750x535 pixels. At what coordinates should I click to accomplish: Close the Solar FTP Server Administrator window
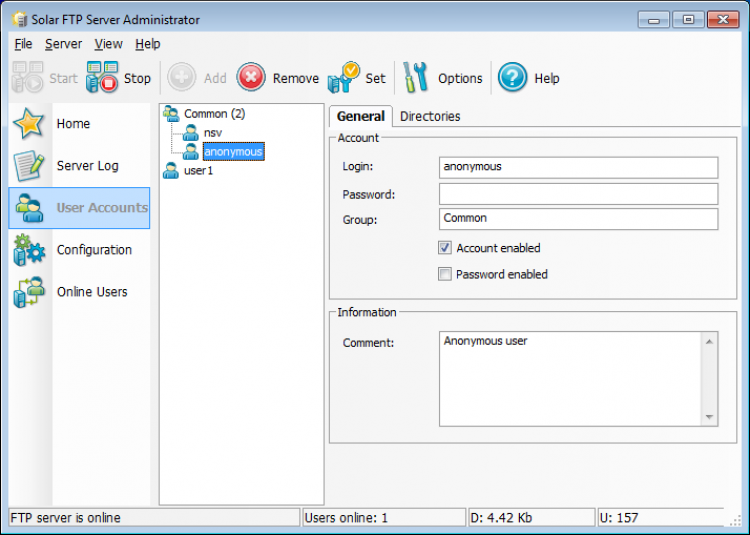(723, 20)
